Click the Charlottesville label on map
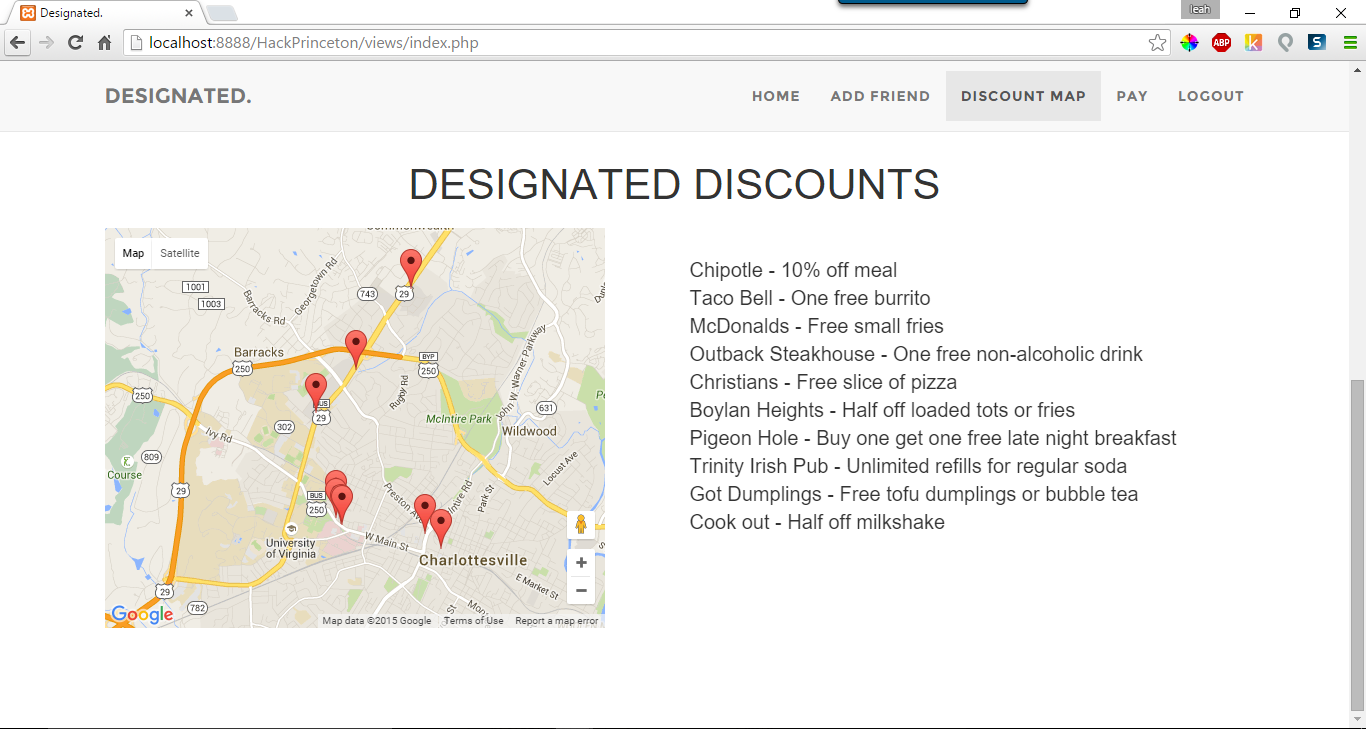Image resolution: width=1366 pixels, height=729 pixels. point(473,561)
